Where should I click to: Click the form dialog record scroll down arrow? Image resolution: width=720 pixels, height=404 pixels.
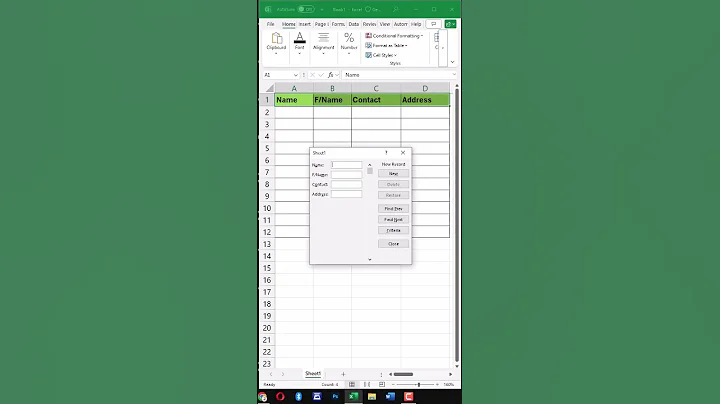tap(370, 259)
